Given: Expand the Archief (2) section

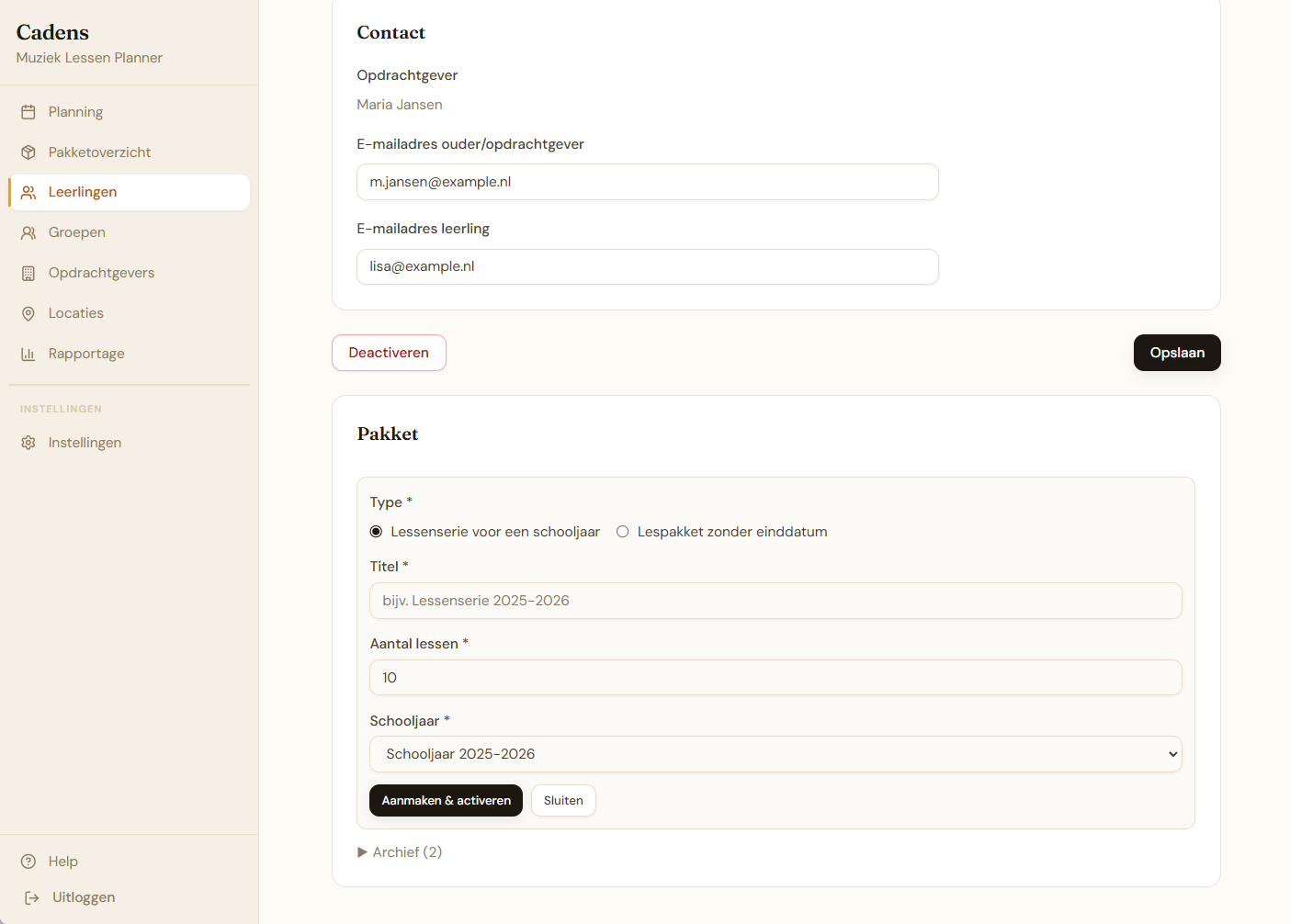Looking at the screenshot, I should (400, 852).
